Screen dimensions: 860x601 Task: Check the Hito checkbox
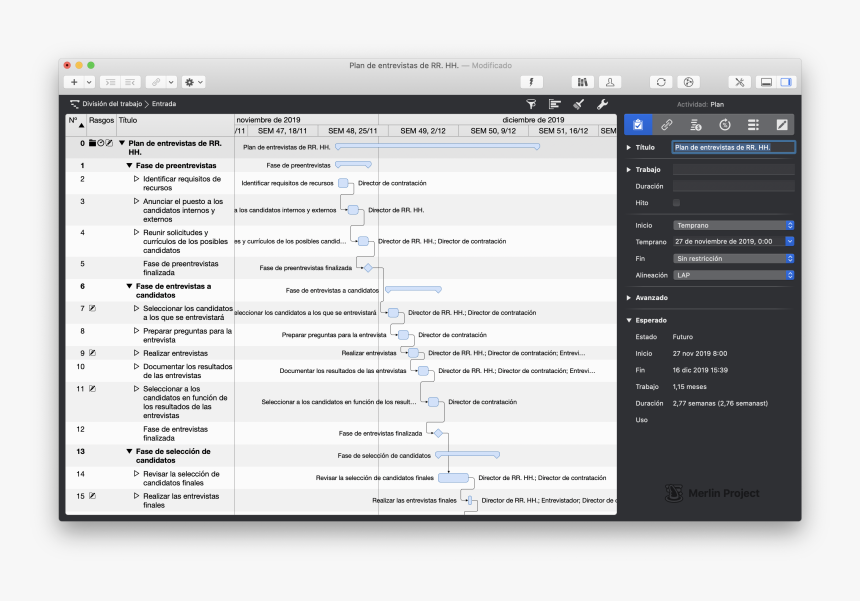click(x=676, y=203)
